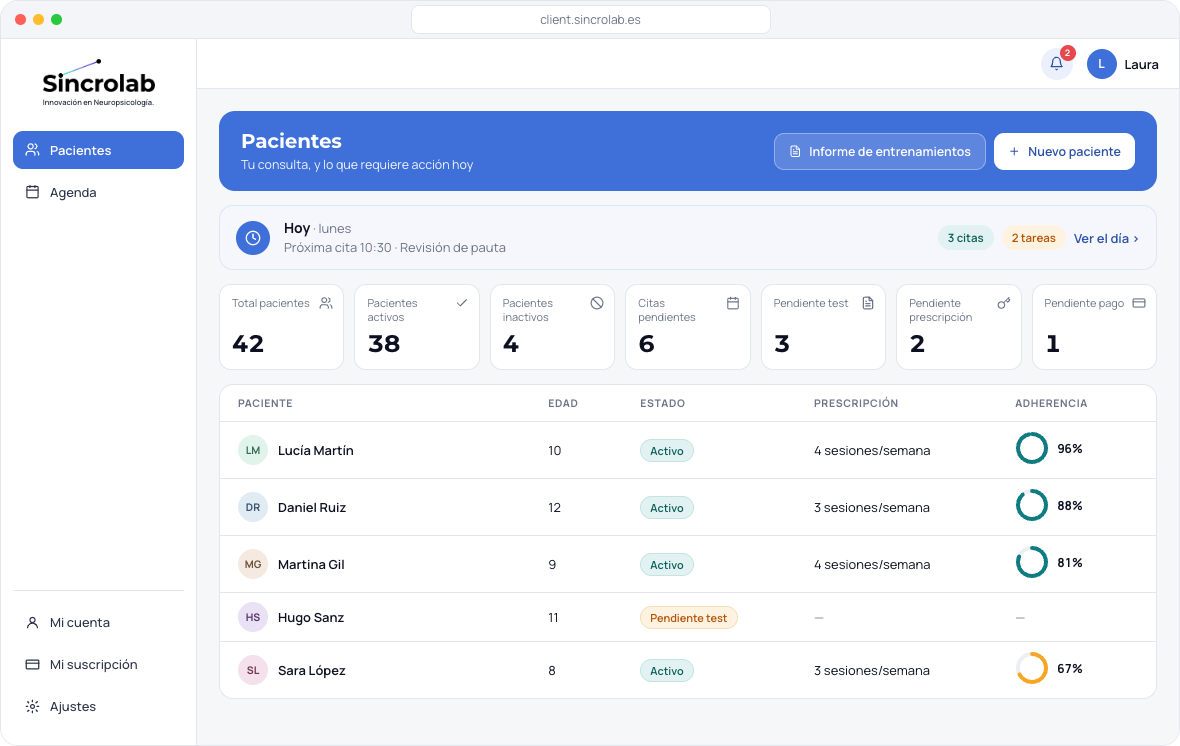Click the 3 citas badge

[966, 238]
